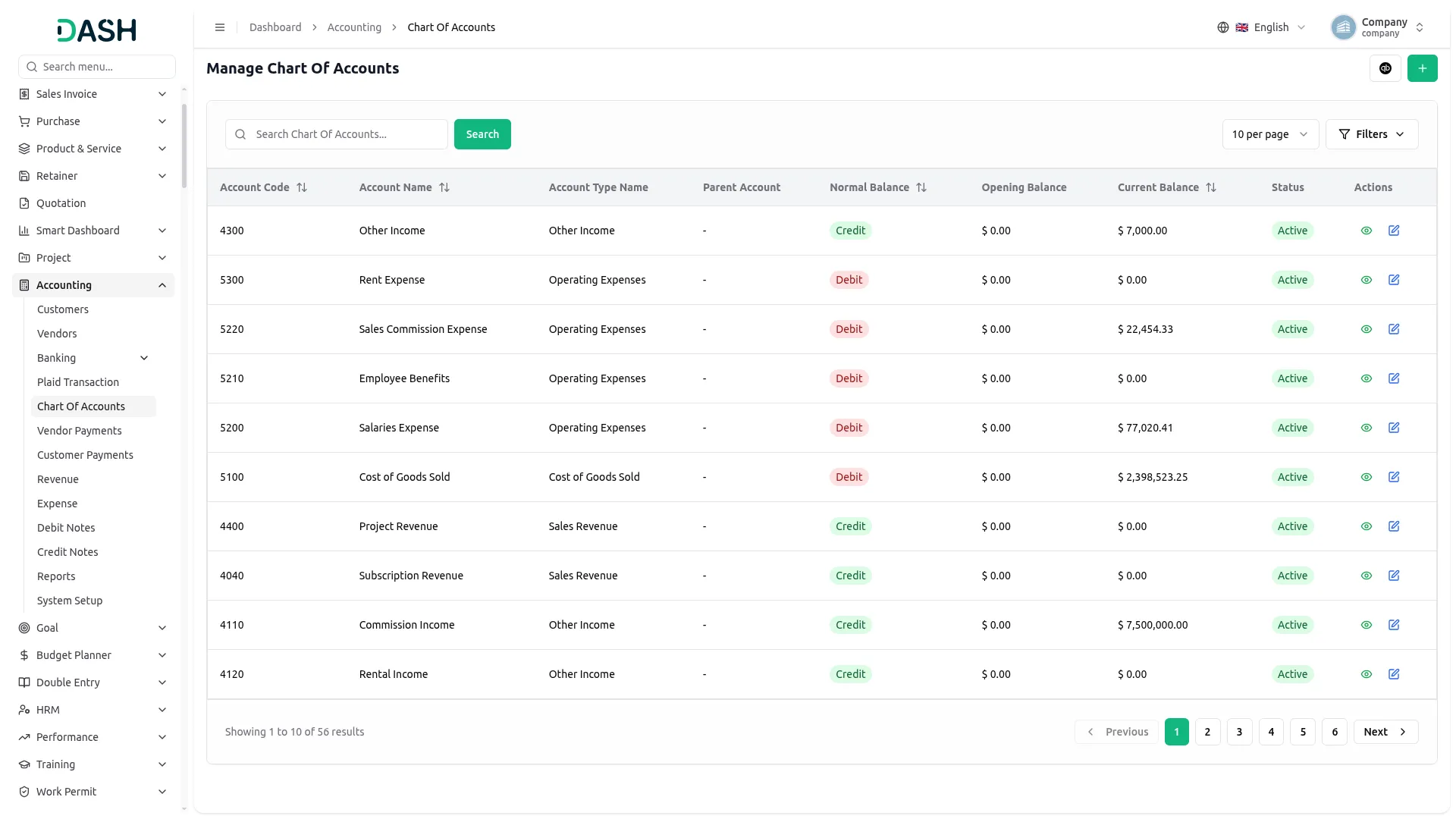View the Other Income 4300 account
This screenshot has width=1456, height=819.
1367,231
